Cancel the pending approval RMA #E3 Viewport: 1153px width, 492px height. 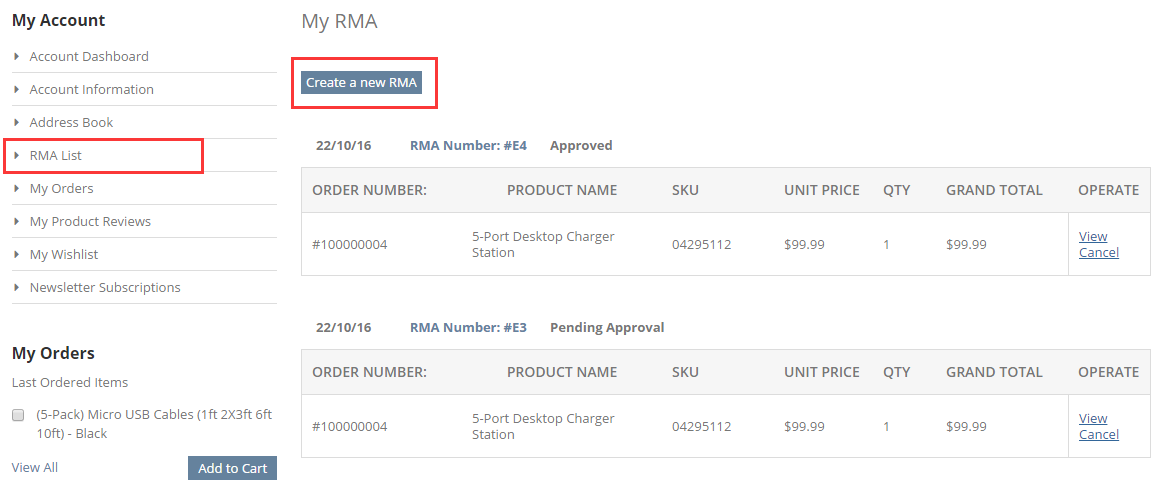[1099, 435]
